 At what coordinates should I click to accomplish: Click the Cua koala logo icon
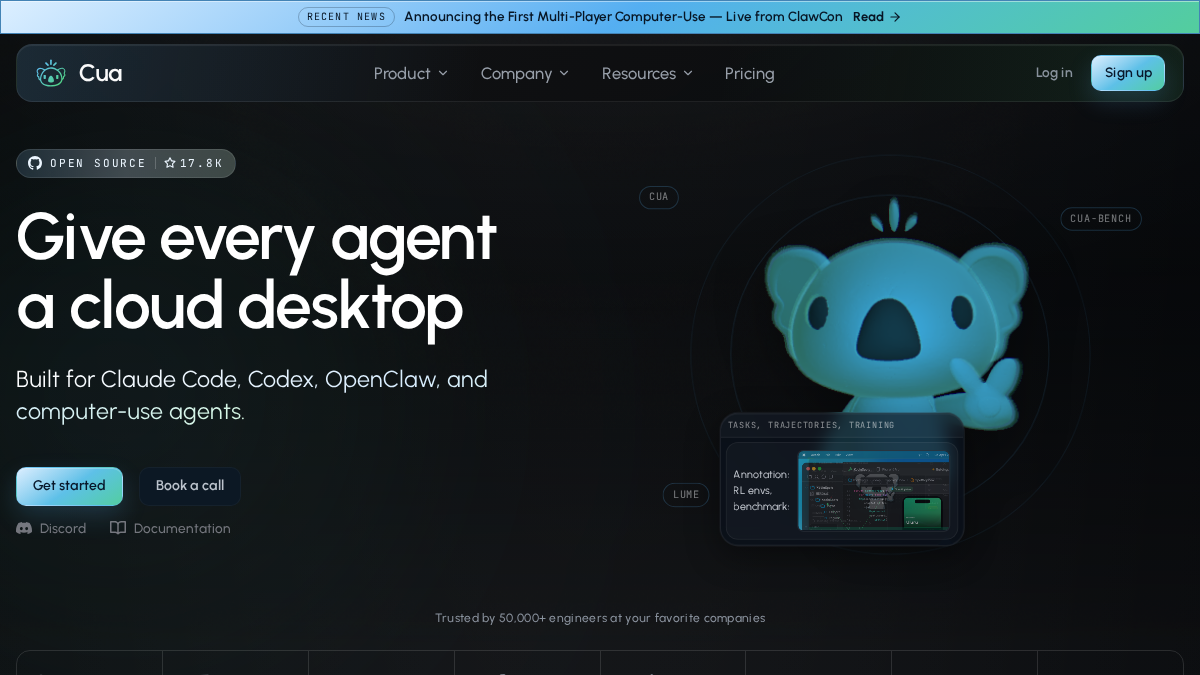coord(51,73)
